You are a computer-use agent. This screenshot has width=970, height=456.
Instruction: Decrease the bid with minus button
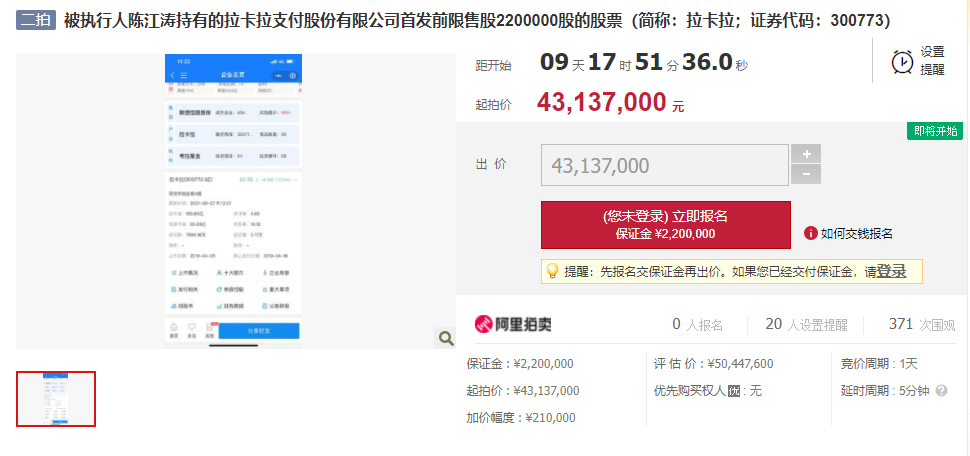point(805,174)
